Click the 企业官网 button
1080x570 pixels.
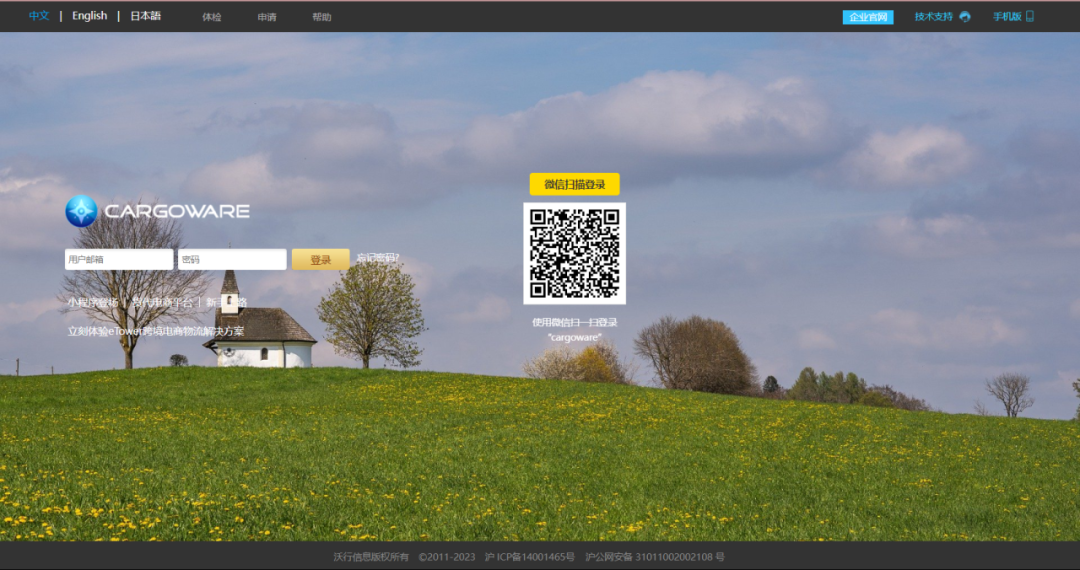[868, 17]
